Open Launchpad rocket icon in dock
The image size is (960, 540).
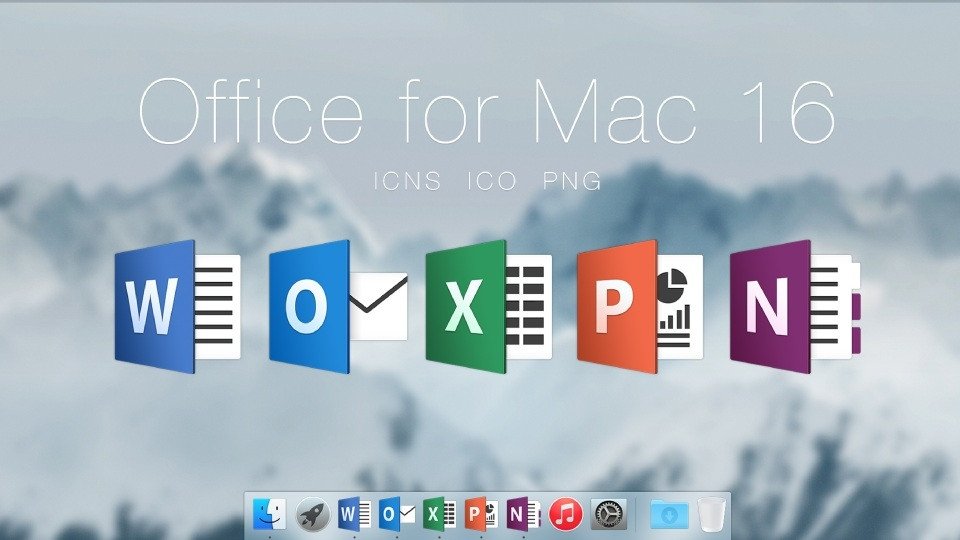312,514
